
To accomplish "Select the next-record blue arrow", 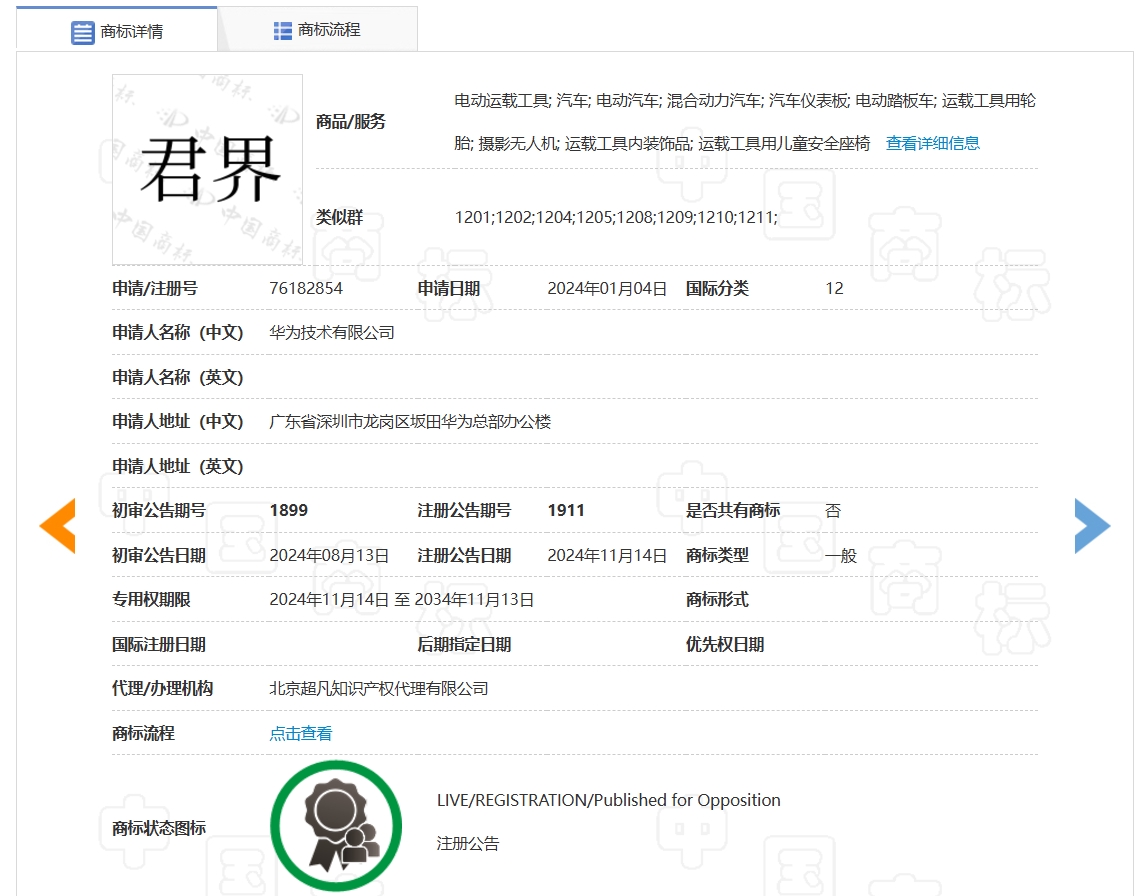I will click(x=1092, y=525).
